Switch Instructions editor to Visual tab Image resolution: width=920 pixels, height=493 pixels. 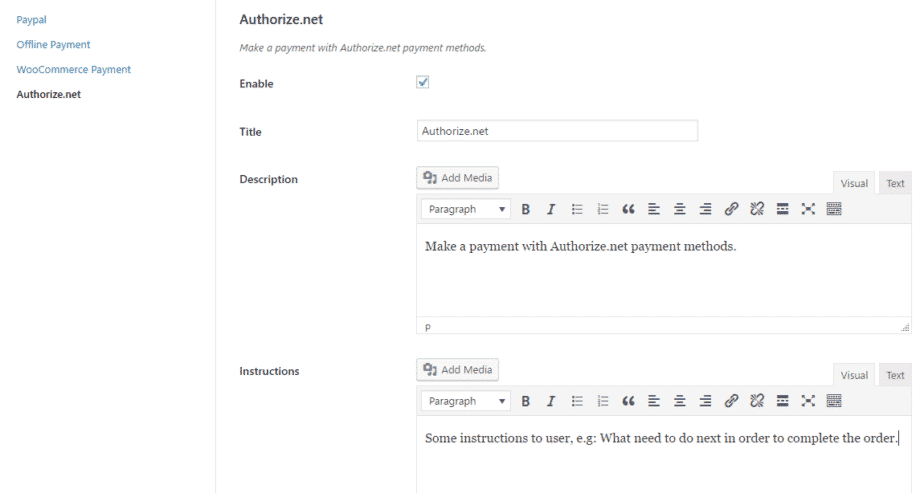854,375
